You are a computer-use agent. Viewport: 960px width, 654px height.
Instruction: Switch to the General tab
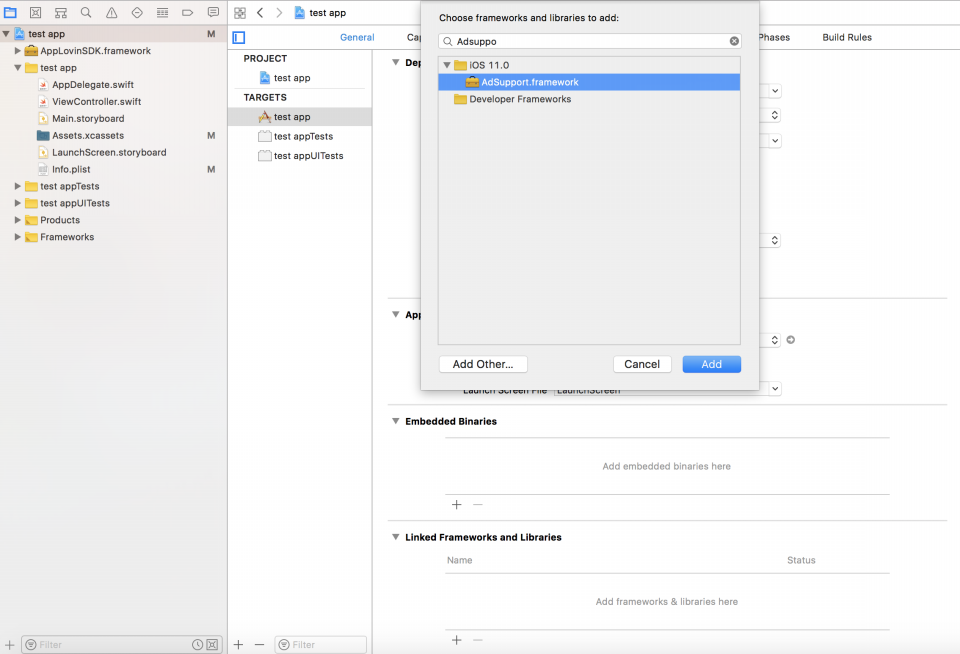pos(357,37)
